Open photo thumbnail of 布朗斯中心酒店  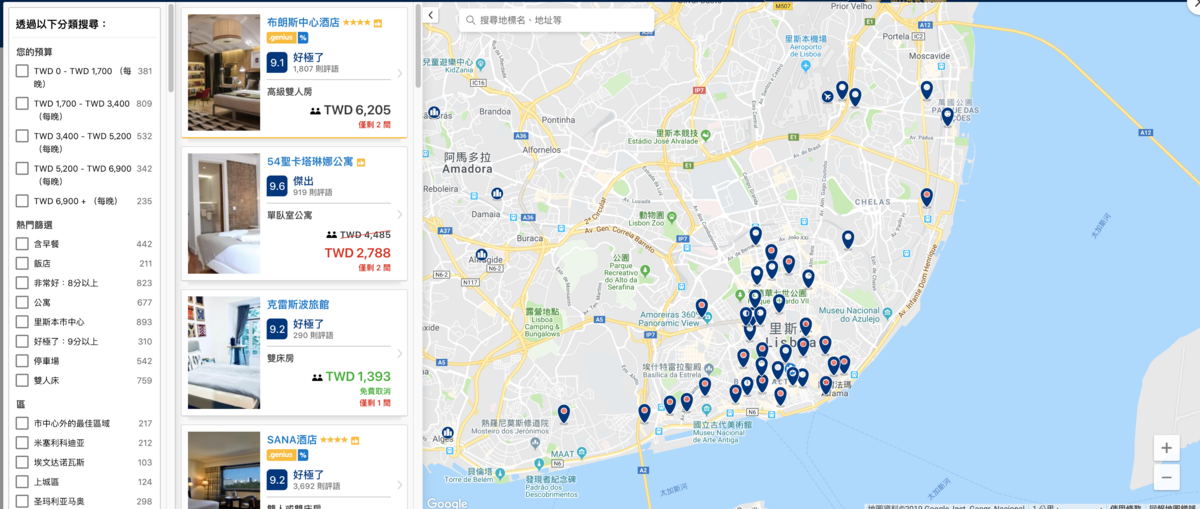(224, 72)
